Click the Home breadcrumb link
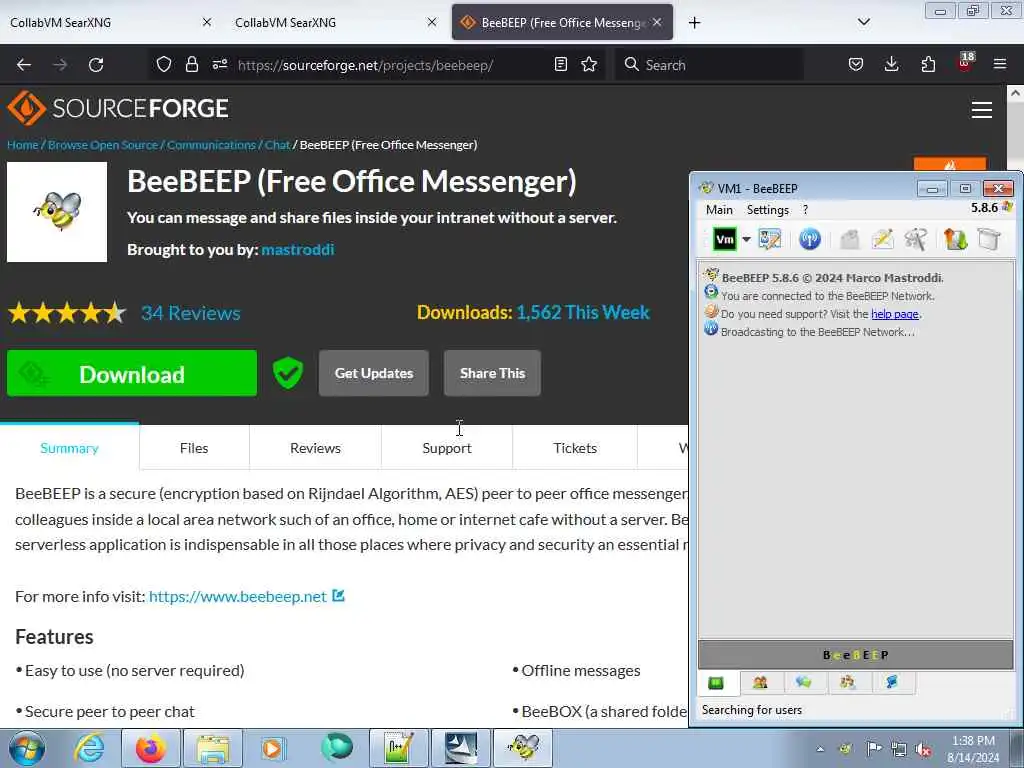Screen dimensions: 1024x768 [23, 145]
